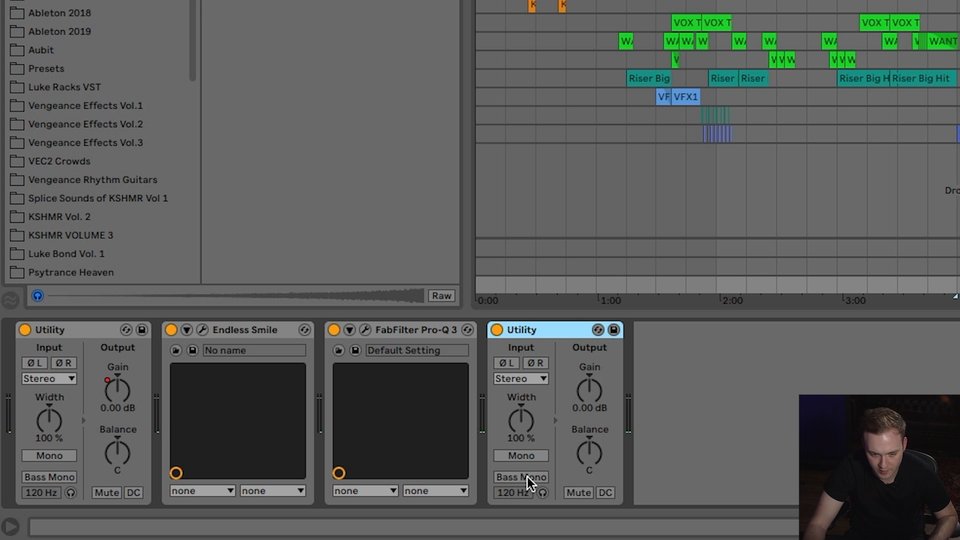The image size is (960, 540).
Task: Select Splice Sounds of KSHMR Vol 1
Action: (98, 198)
